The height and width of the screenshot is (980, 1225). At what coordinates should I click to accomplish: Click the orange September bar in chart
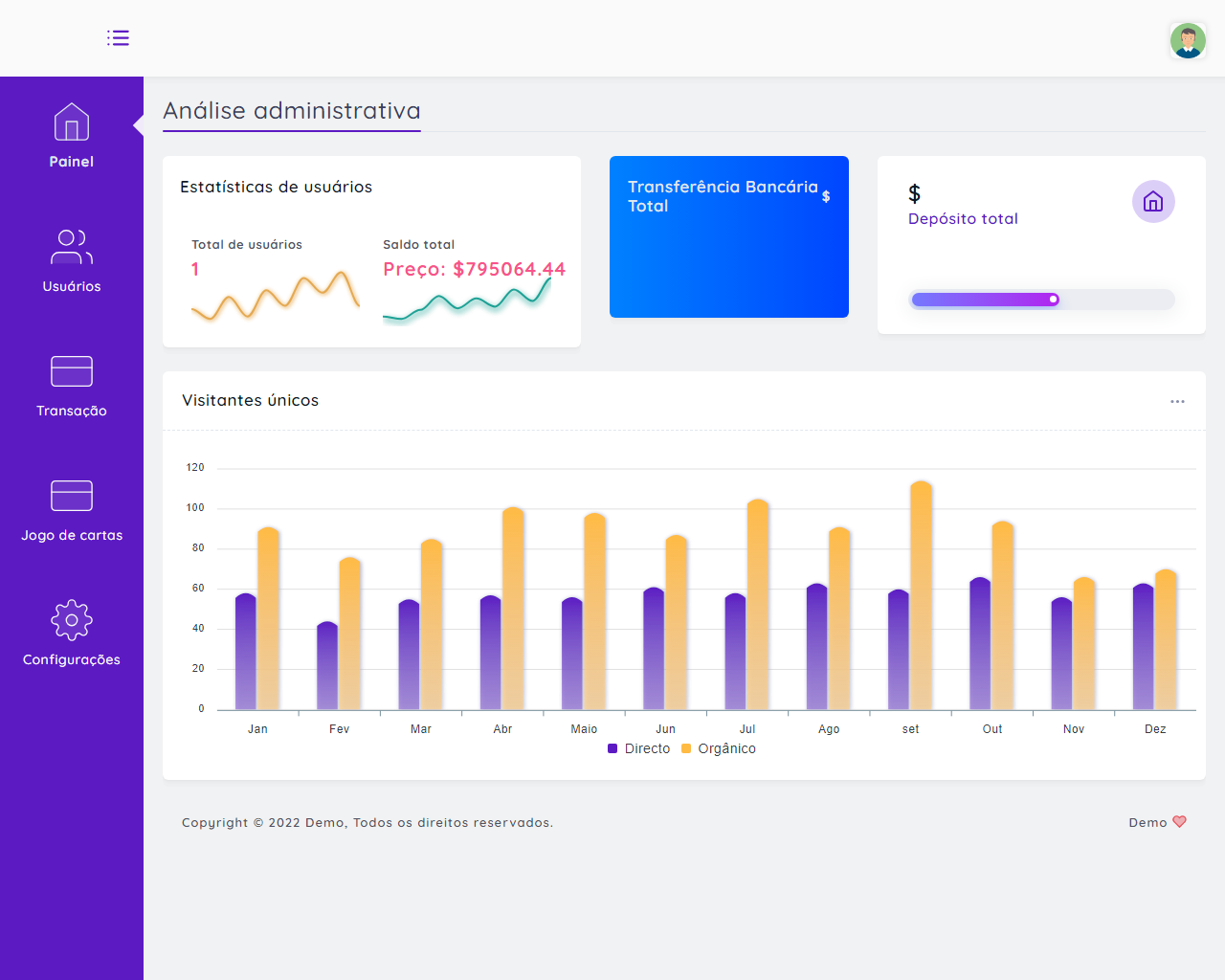(921, 593)
